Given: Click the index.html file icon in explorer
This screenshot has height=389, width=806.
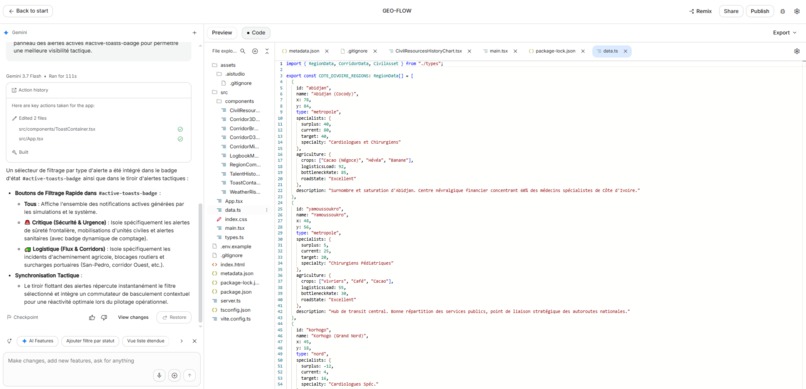Looking at the screenshot, I should pos(215,265).
